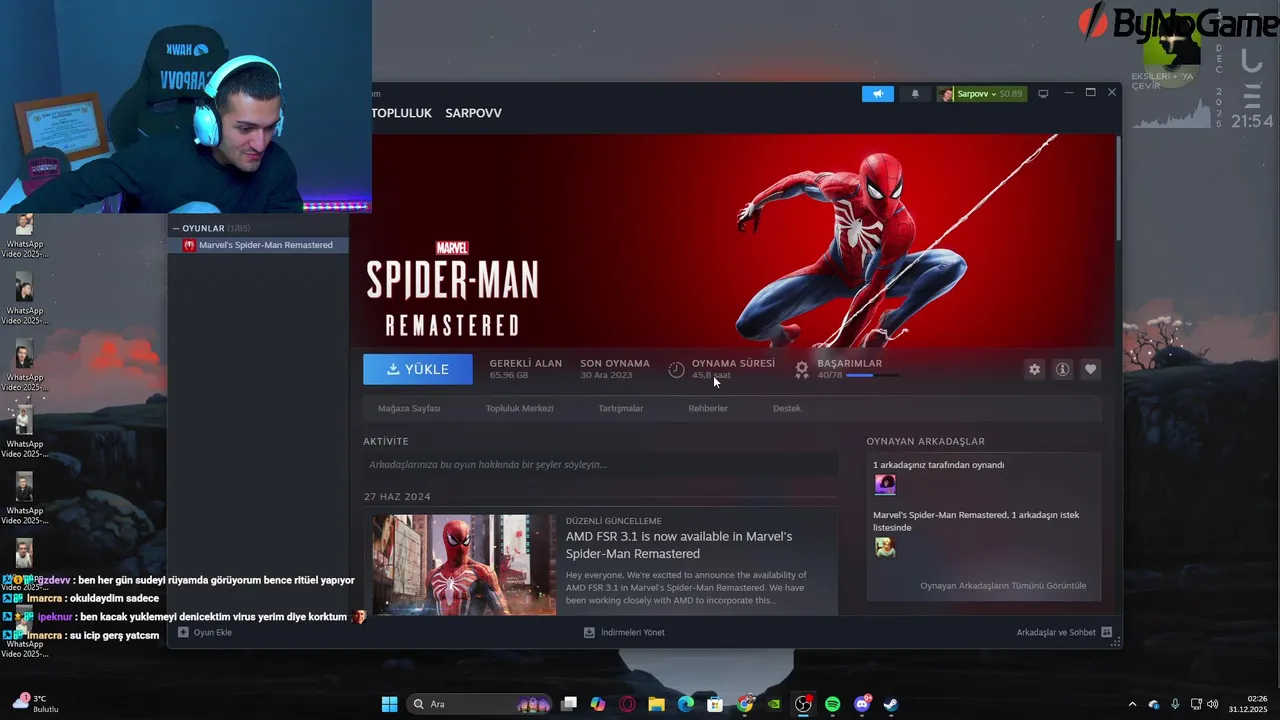Click the BAŞARIMLAR 40/78 label
Image resolution: width=1280 pixels, height=720 pixels.
[850, 369]
